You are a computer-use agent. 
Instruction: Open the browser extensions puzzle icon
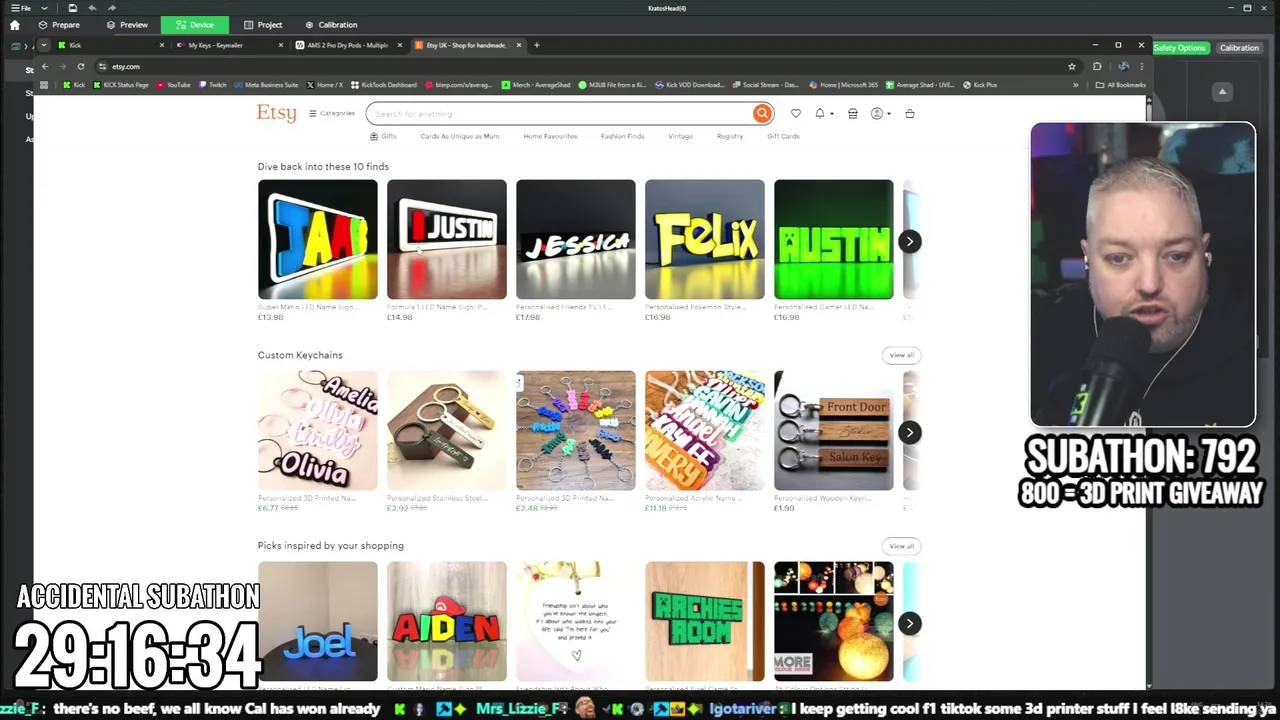(x=1097, y=66)
